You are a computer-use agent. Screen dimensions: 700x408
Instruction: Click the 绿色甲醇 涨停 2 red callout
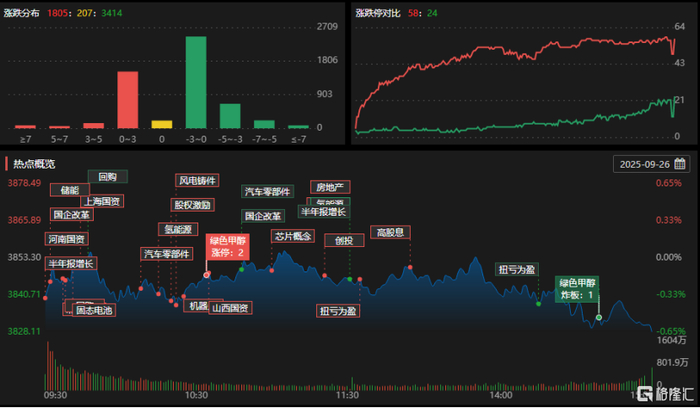click(228, 246)
